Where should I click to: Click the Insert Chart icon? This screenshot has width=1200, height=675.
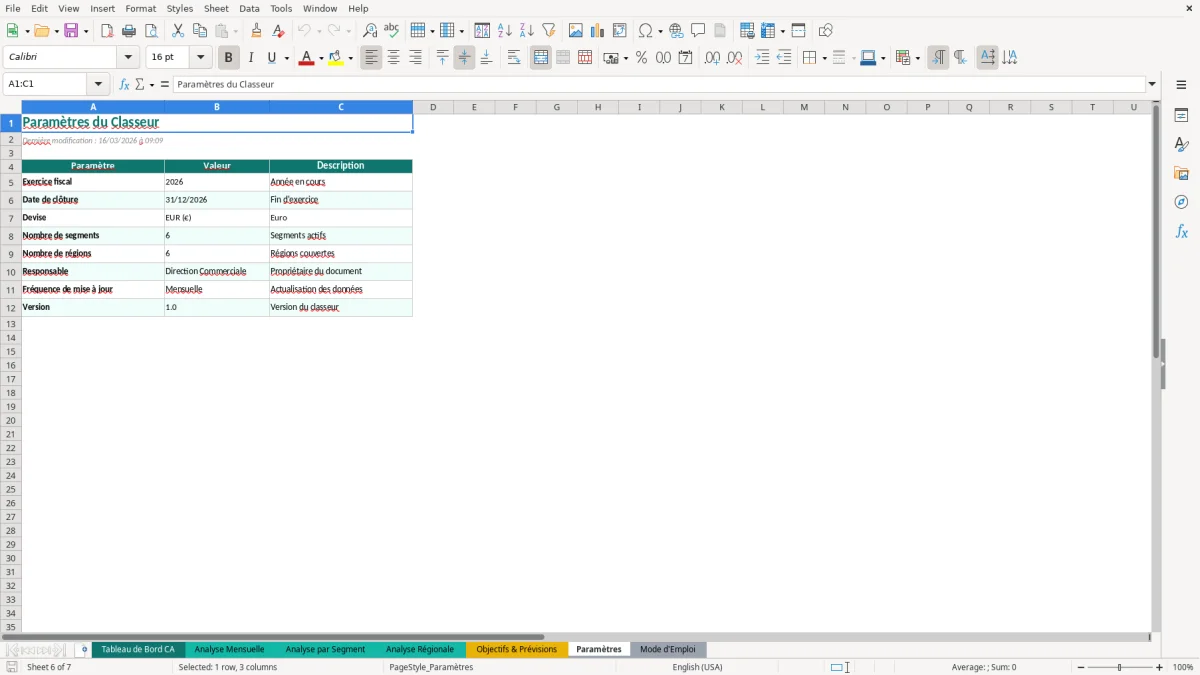pos(598,31)
